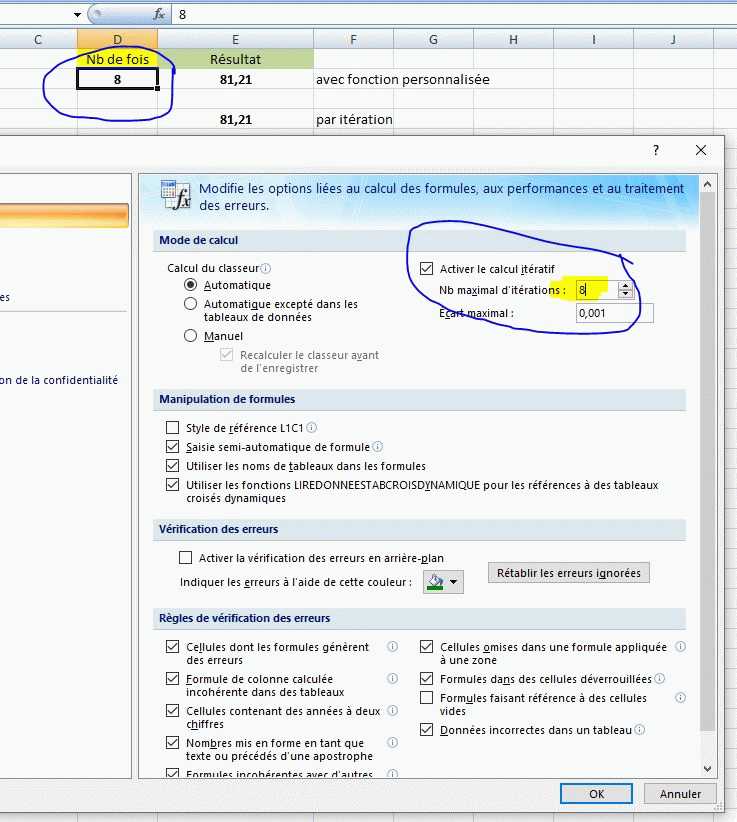Click scrollbar up arrow in options panel
Screen dimensions: 737x822
pyautogui.click(x=707, y=184)
